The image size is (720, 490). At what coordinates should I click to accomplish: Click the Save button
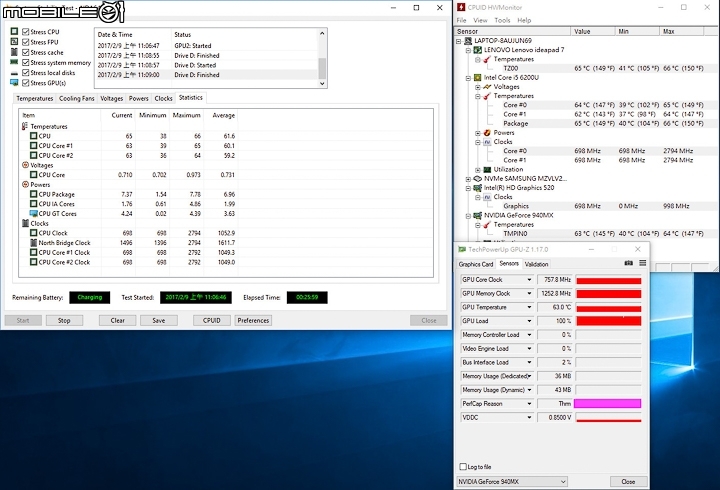(x=159, y=321)
